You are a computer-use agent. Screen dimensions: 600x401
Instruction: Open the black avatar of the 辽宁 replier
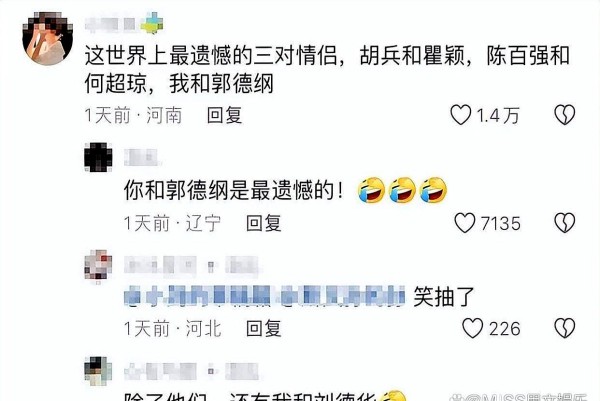[98, 157]
